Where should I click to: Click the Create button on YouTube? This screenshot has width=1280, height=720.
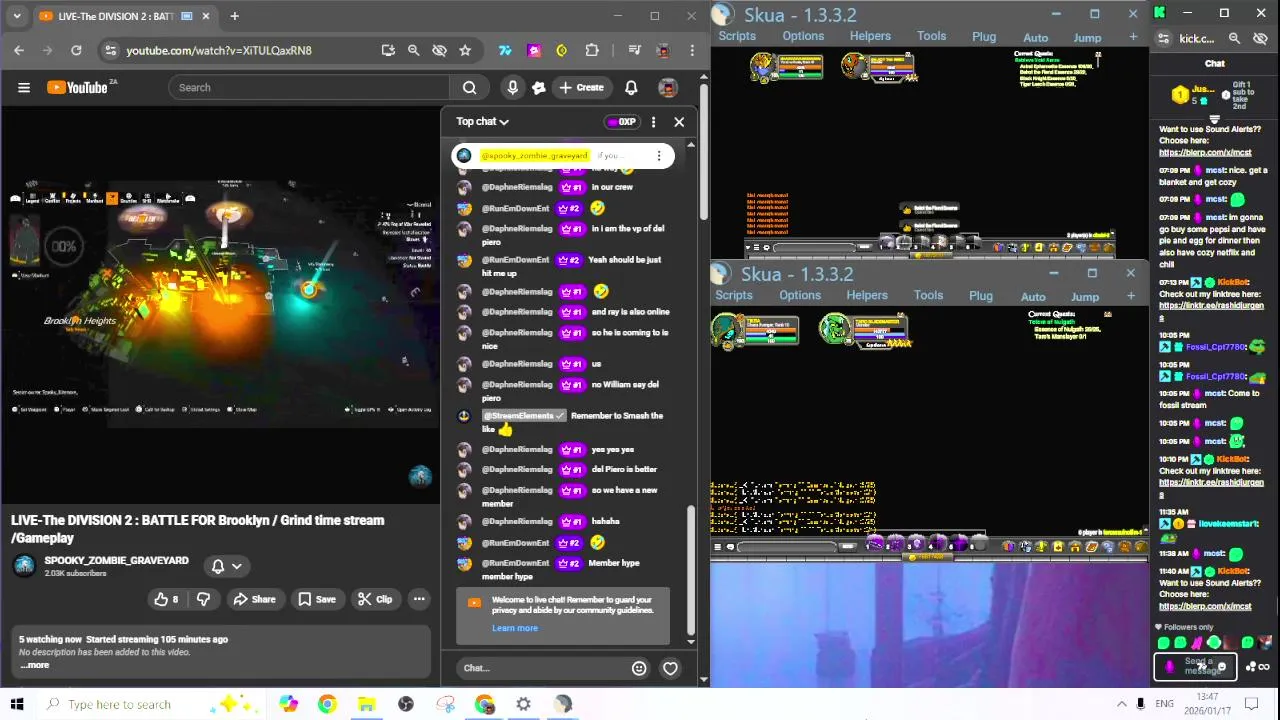581,87
